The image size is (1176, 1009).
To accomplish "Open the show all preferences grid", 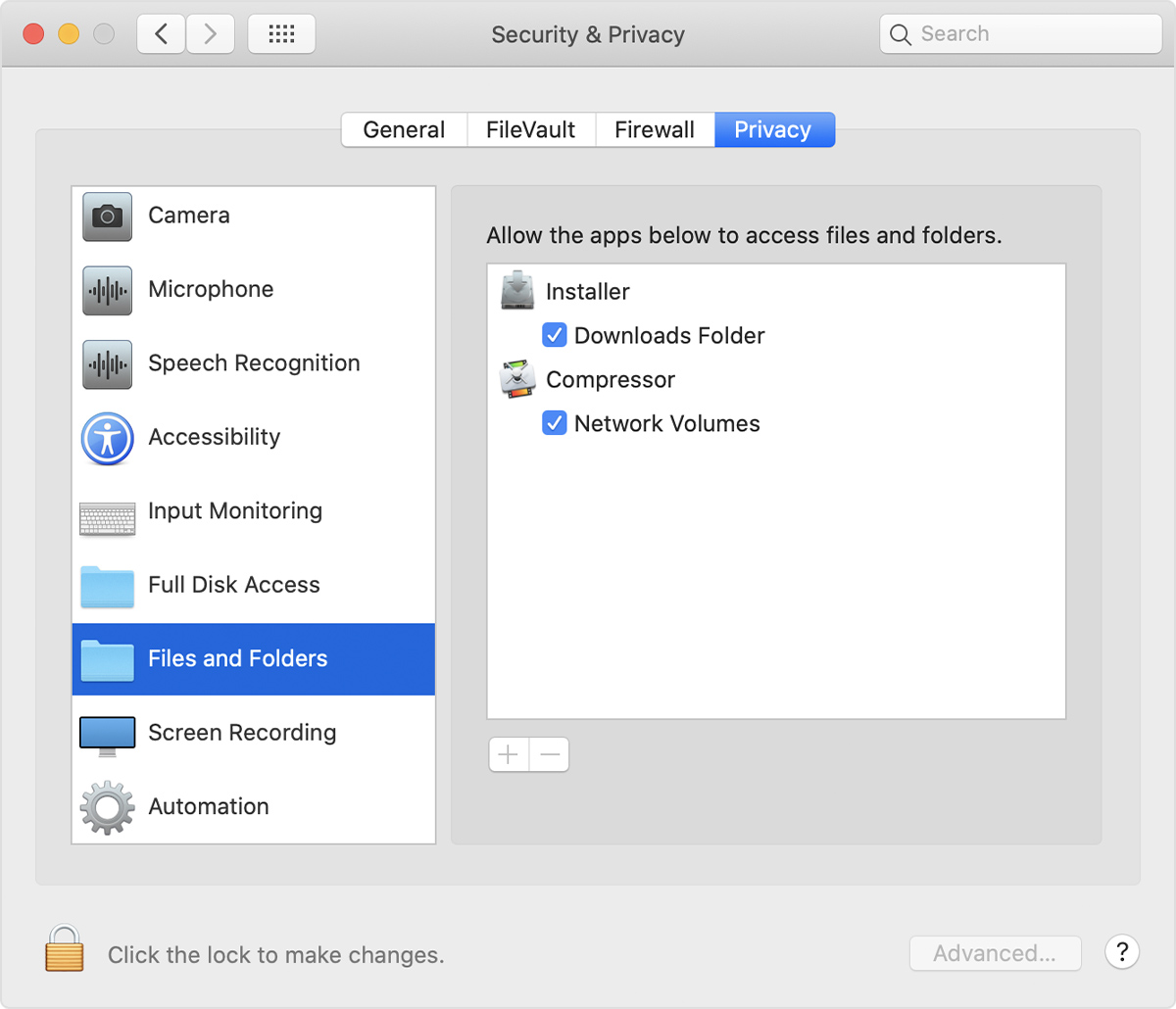I will click(x=281, y=33).
